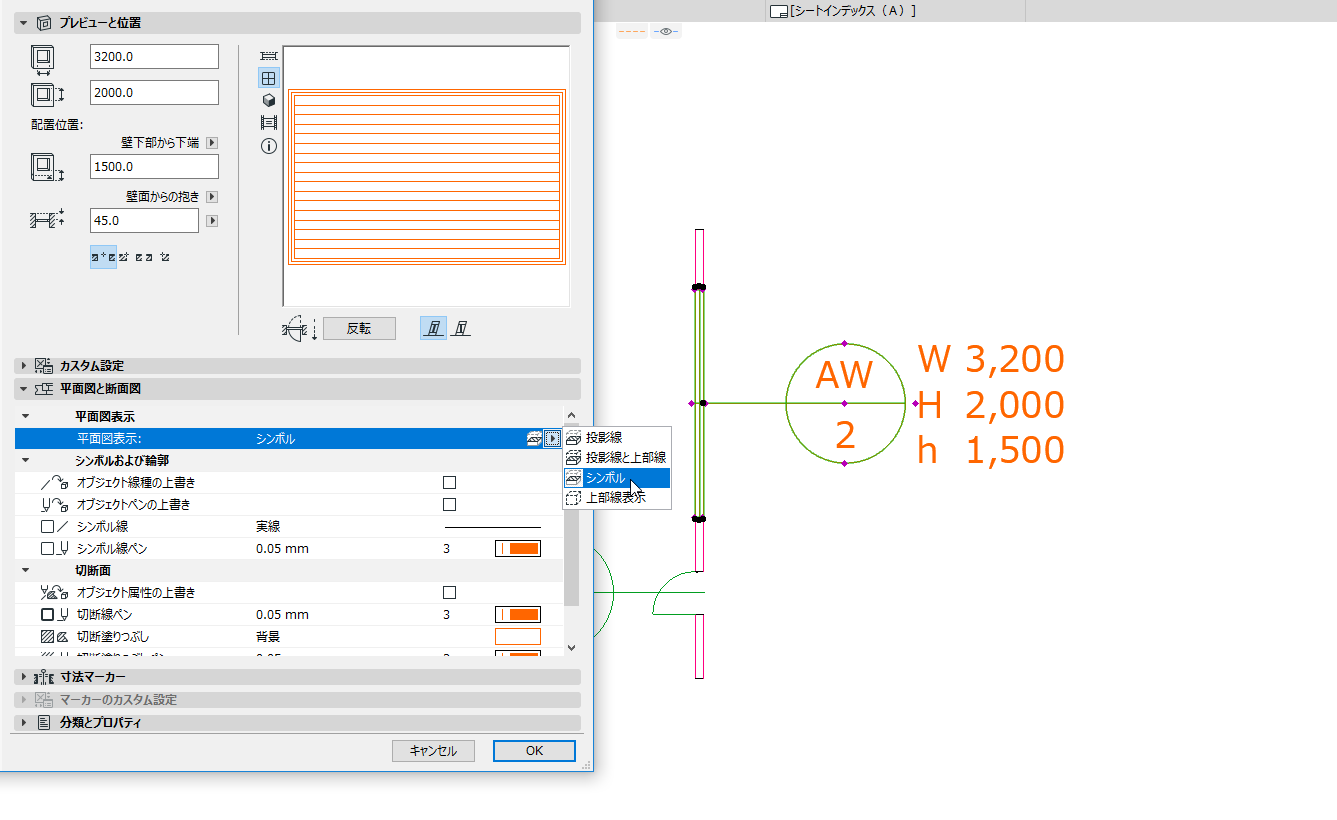Tick the オブジェクトペンの上書き checkbox
Screen dimensions: 1337x820
(449, 505)
